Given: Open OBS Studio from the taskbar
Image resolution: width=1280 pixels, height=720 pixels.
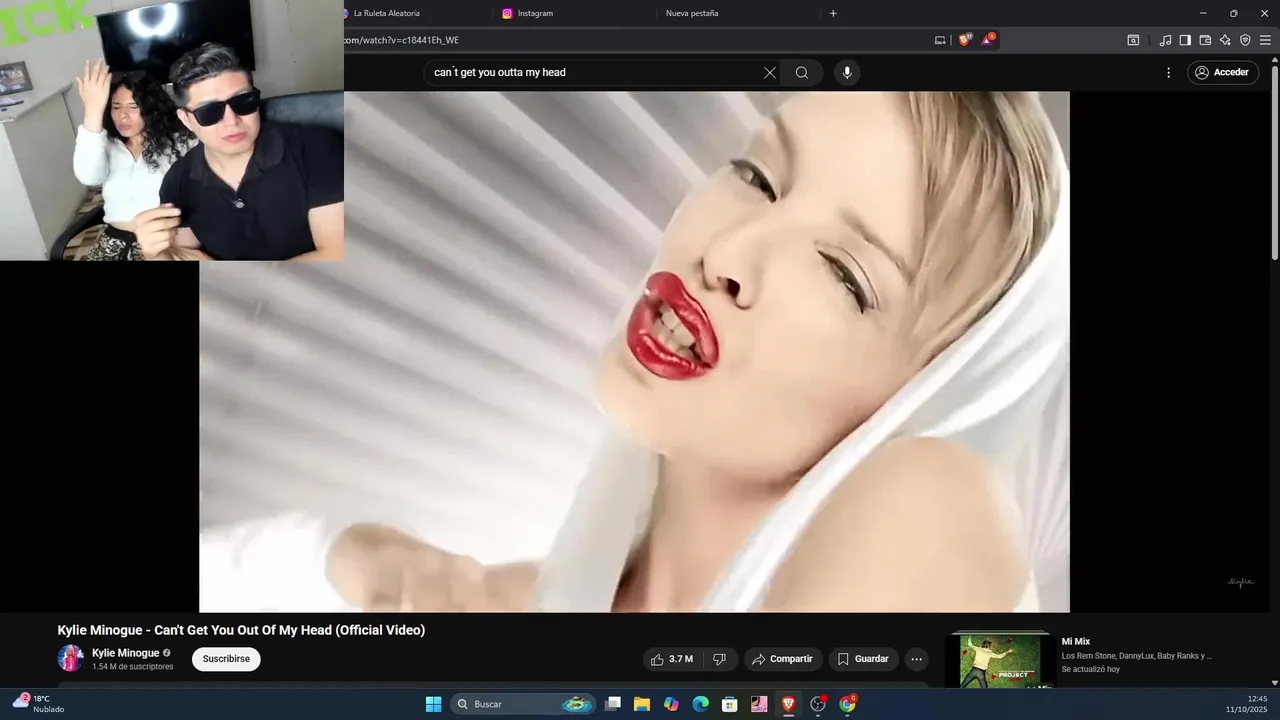Looking at the screenshot, I should click(x=818, y=704).
